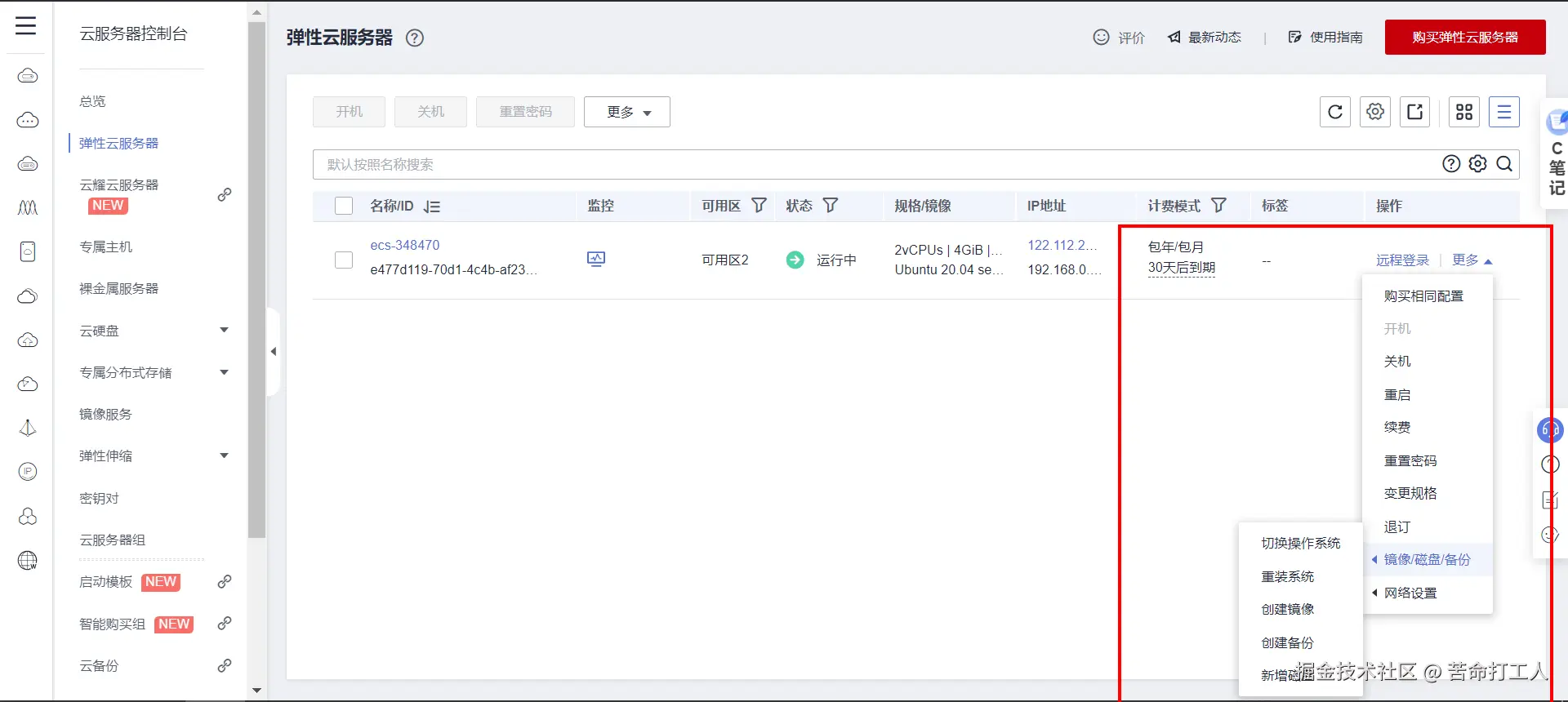This screenshot has width=1568, height=702.
Task: Select 购买相同配置 from the menu
Action: pos(1423,296)
